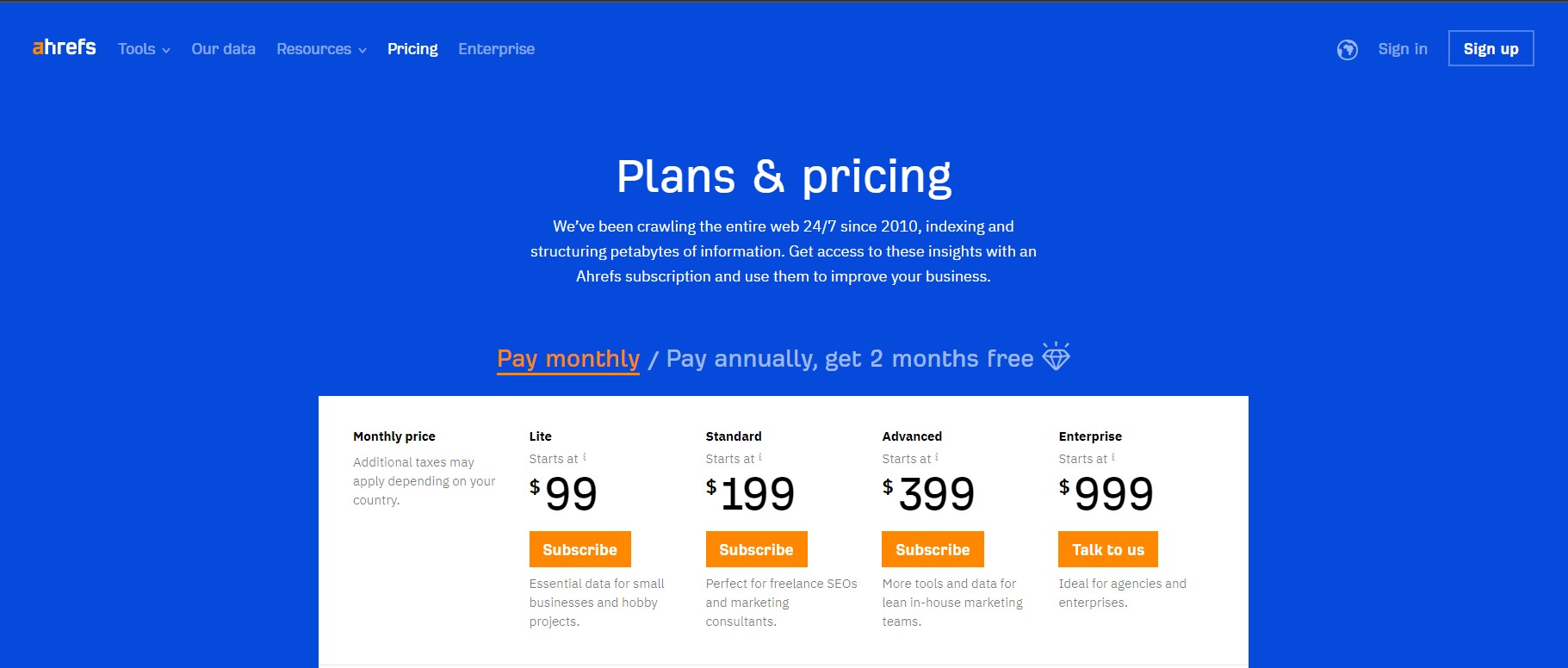1568x668 pixels.
Task: Click the diamond icon beside annual pricing
Action: click(1056, 356)
